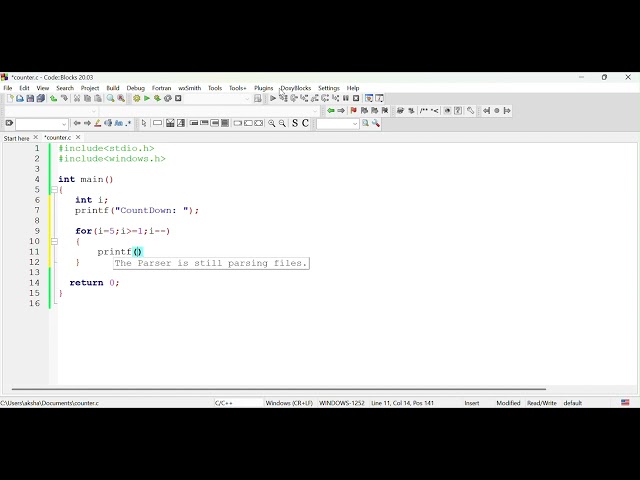Screen dimensions: 640x480
Task: Click the DoxyBlocks preferences wrench icon
Action: point(470,111)
